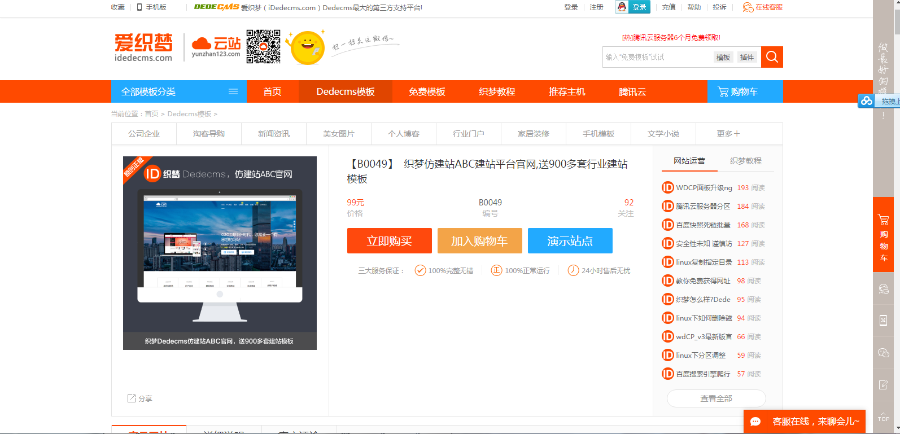Screen dimensions: 900x434
Task: Click the edit feedback icon in the side rail
Action: click(884, 383)
